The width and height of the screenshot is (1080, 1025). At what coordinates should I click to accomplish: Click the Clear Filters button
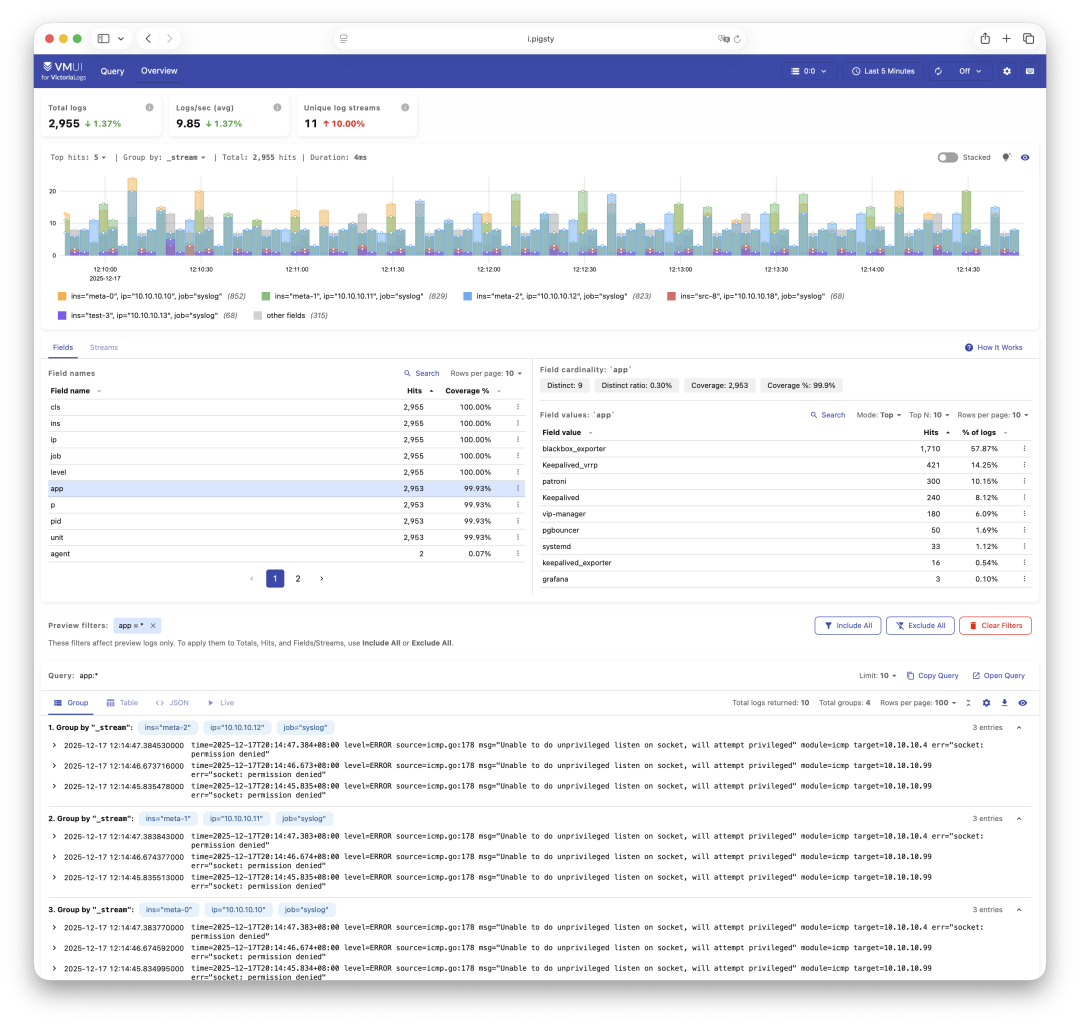click(995, 625)
